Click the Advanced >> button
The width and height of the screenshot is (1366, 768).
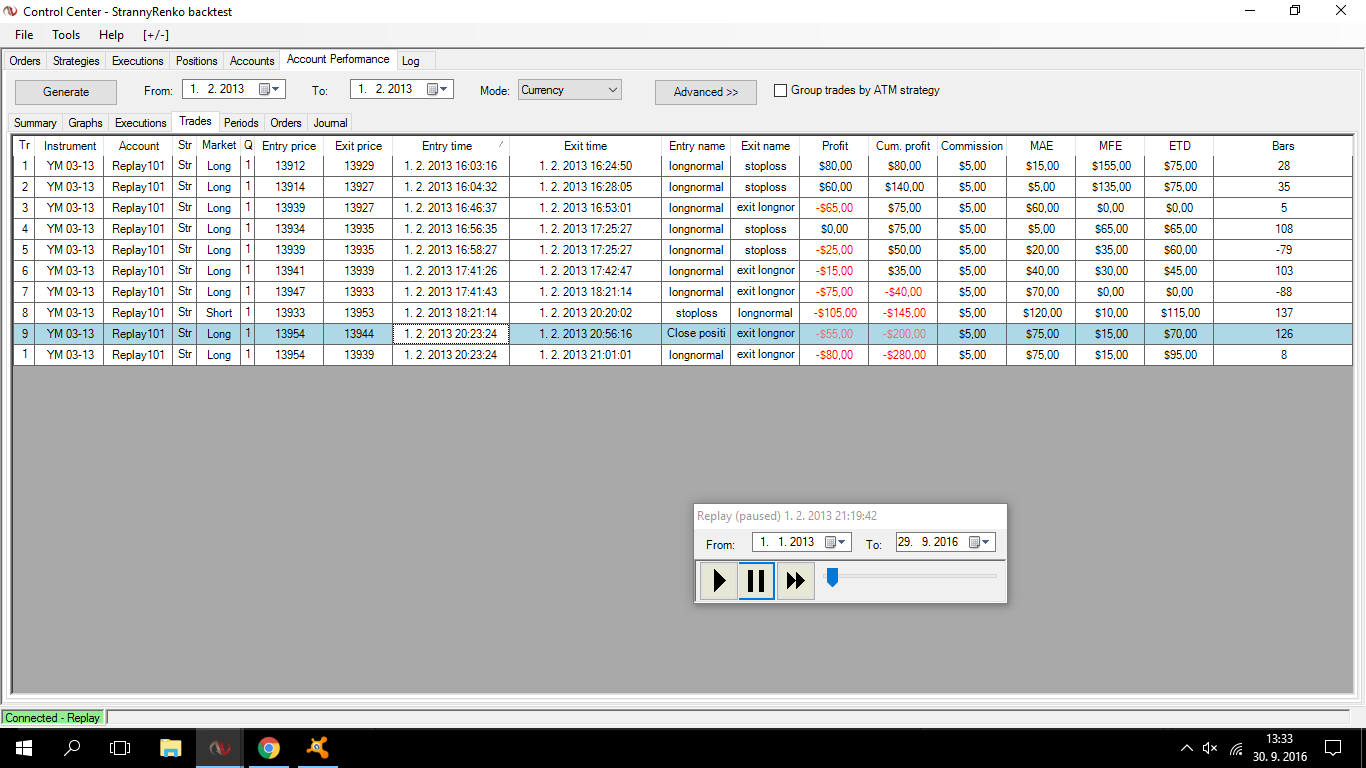(706, 92)
